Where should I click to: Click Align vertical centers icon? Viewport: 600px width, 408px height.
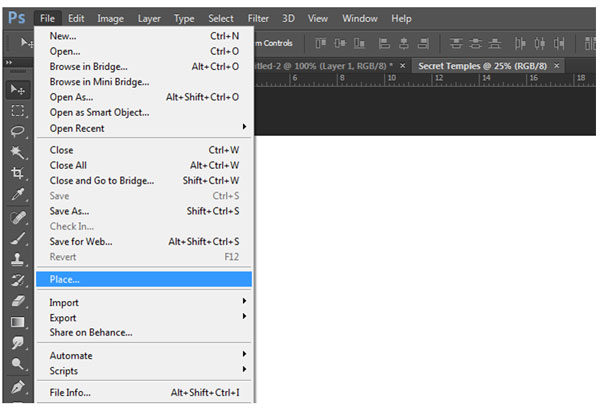340,43
